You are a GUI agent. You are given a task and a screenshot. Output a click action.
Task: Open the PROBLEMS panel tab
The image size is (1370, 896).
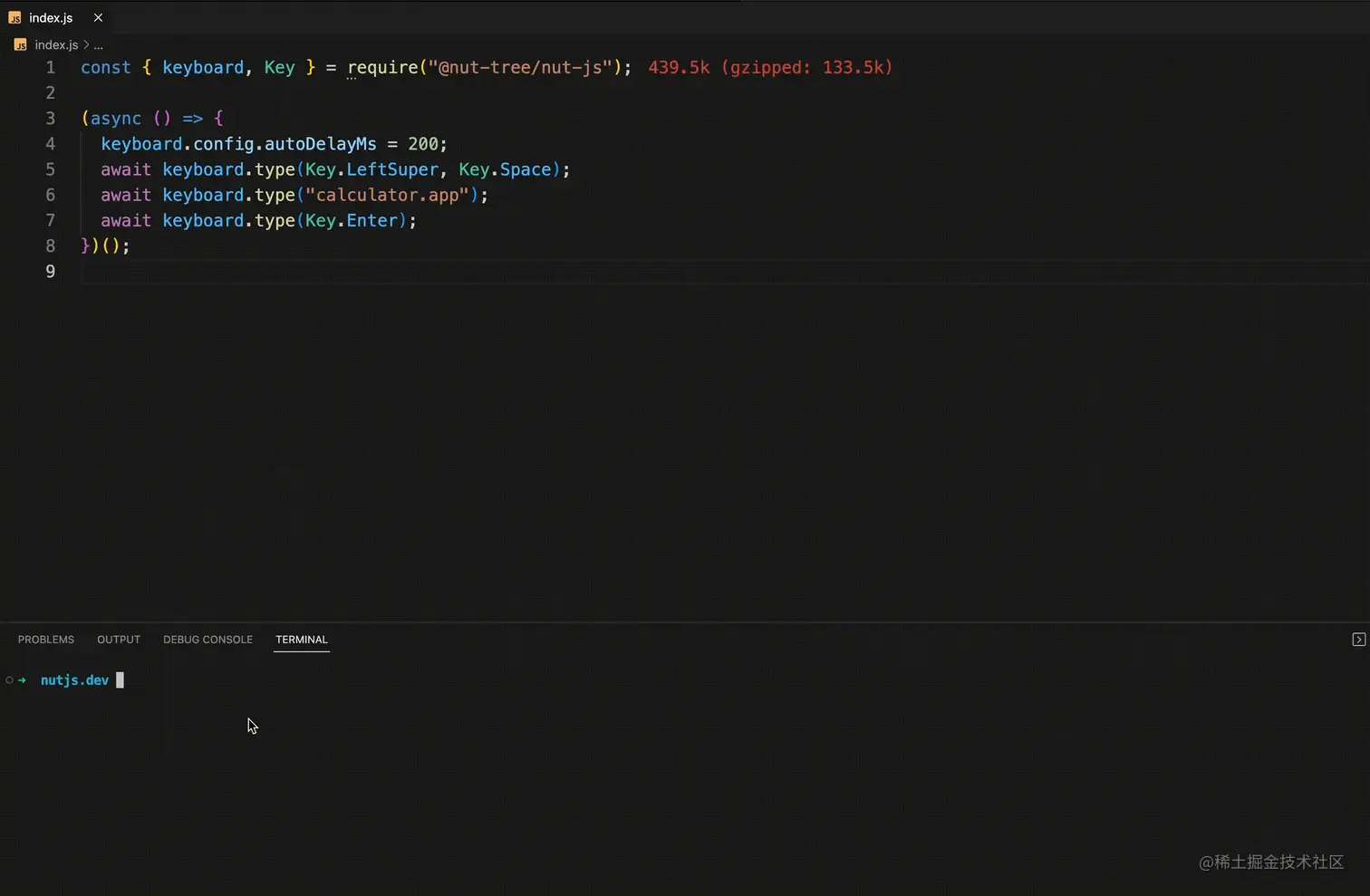click(45, 640)
